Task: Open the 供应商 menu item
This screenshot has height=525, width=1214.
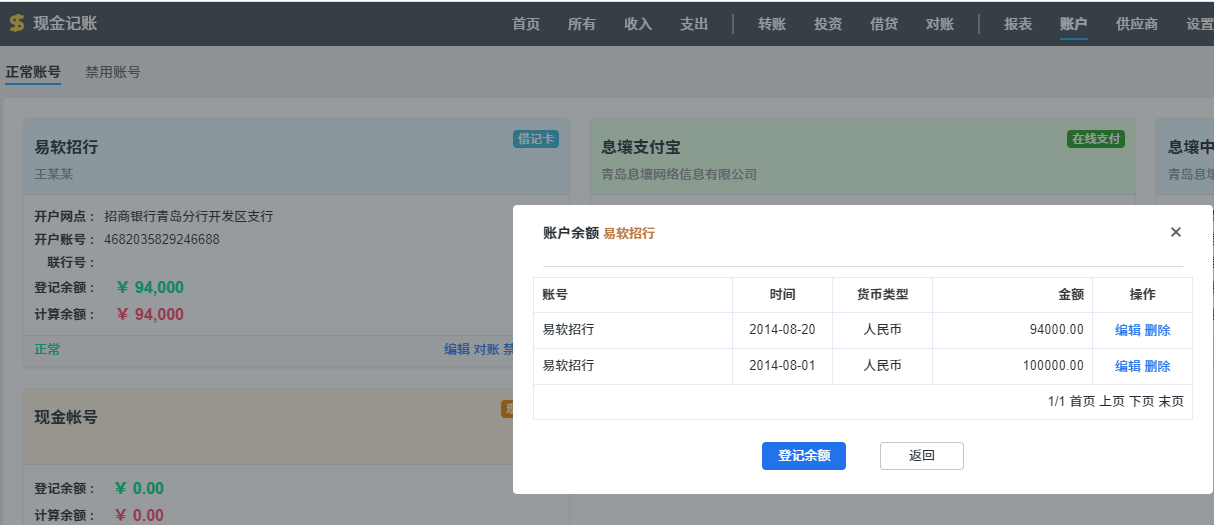Action: click(x=1137, y=24)
